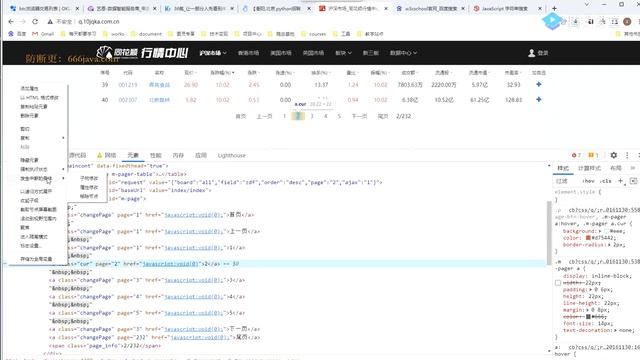Image resolution: width=640 pixels, height=360 pixels.
Task: Choose 删除元素 in context menu
Action: pos(29,116)
